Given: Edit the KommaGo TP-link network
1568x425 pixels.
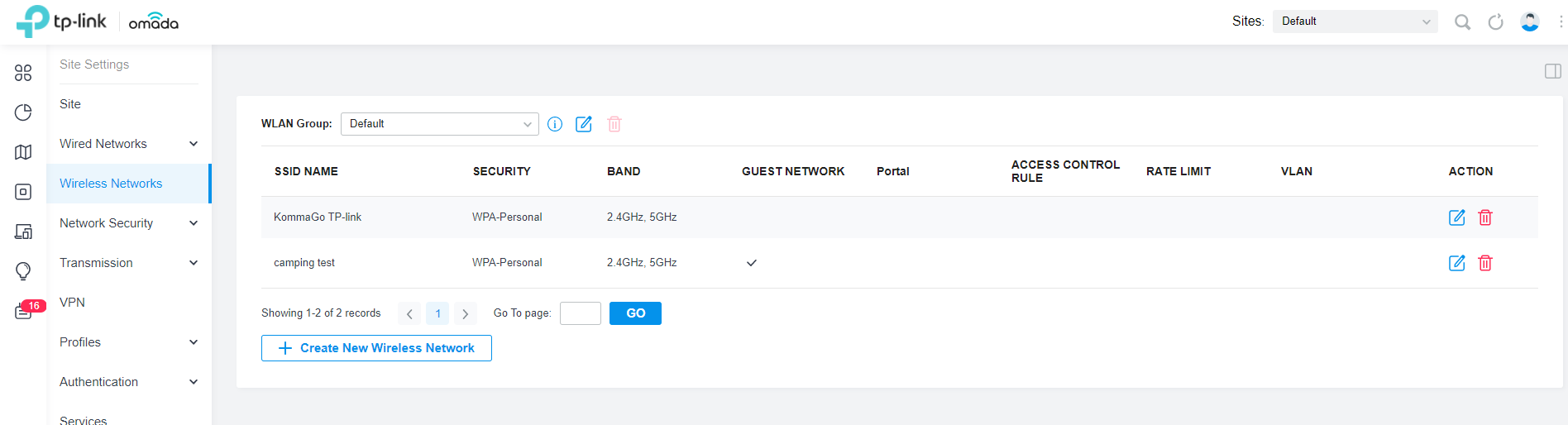Looking at the screenshot, I should point(1456,217).
